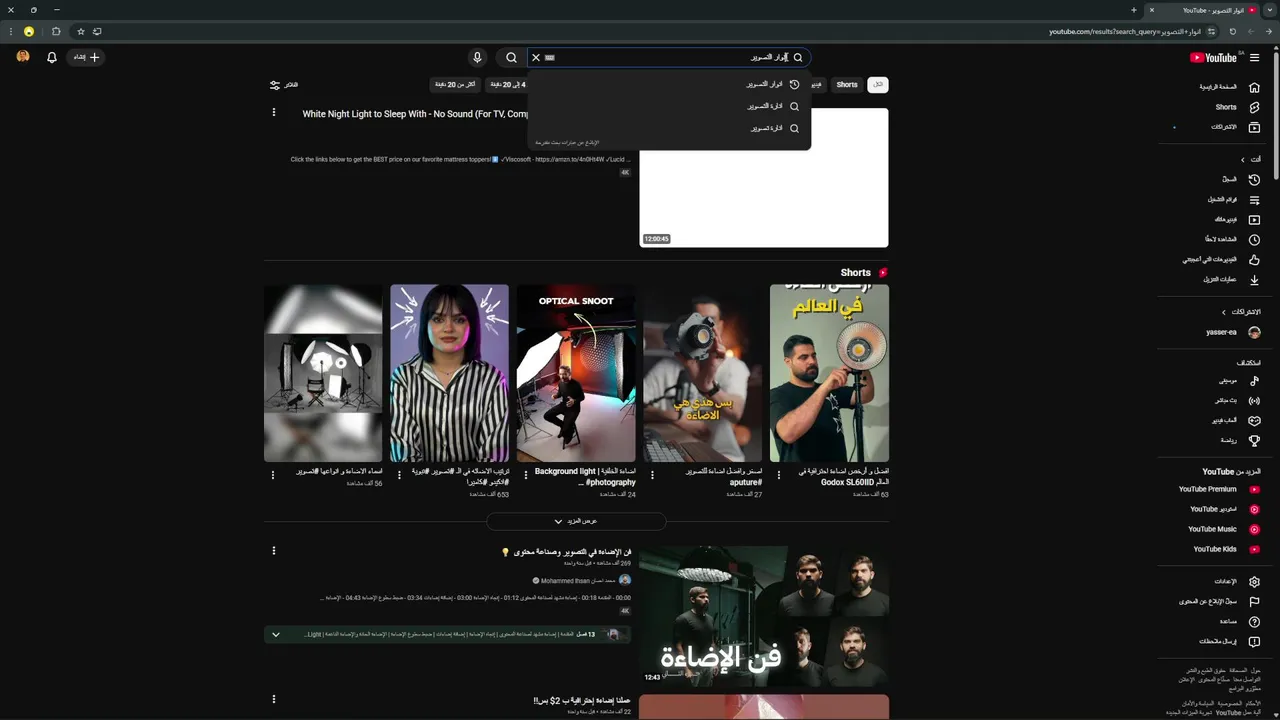Open options for art of lighting video
1280x720 pixels.
pyautogui.click(x=273, y=550)
